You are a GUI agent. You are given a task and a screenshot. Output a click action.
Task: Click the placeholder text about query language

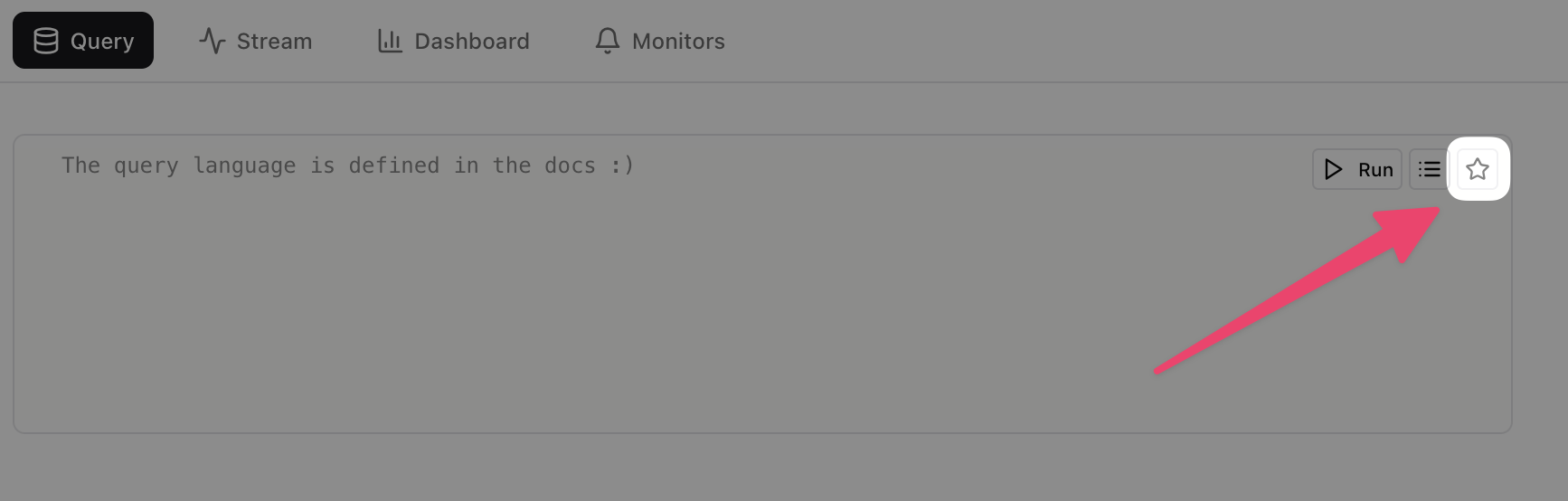[x=348, y=165]
